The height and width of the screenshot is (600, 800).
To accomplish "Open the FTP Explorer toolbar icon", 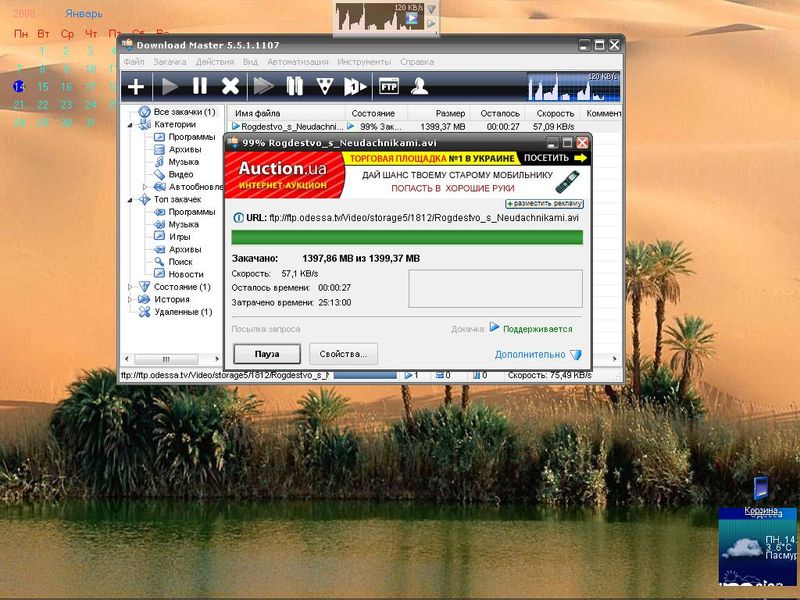I will tap(389, 87).
